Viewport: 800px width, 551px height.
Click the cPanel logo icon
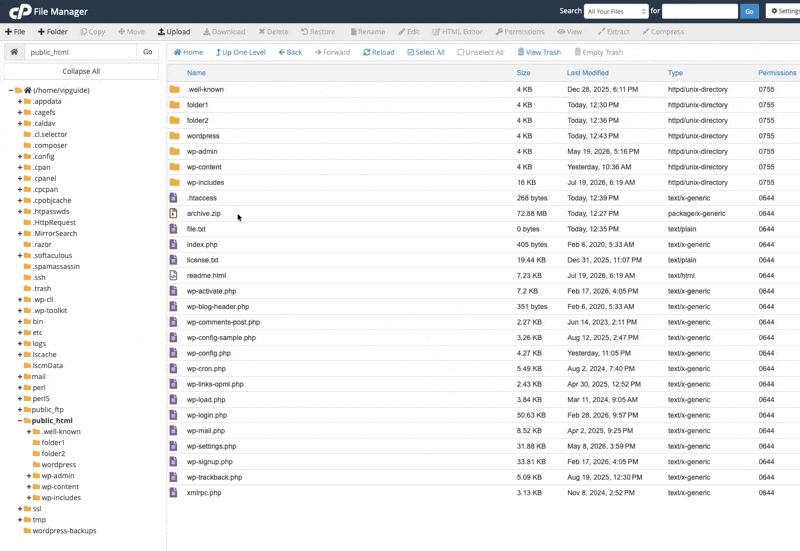point(20,11)
